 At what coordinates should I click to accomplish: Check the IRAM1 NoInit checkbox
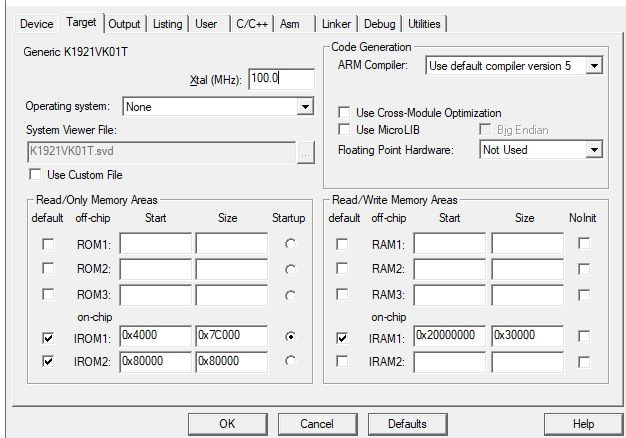click(x=582, y=338)
